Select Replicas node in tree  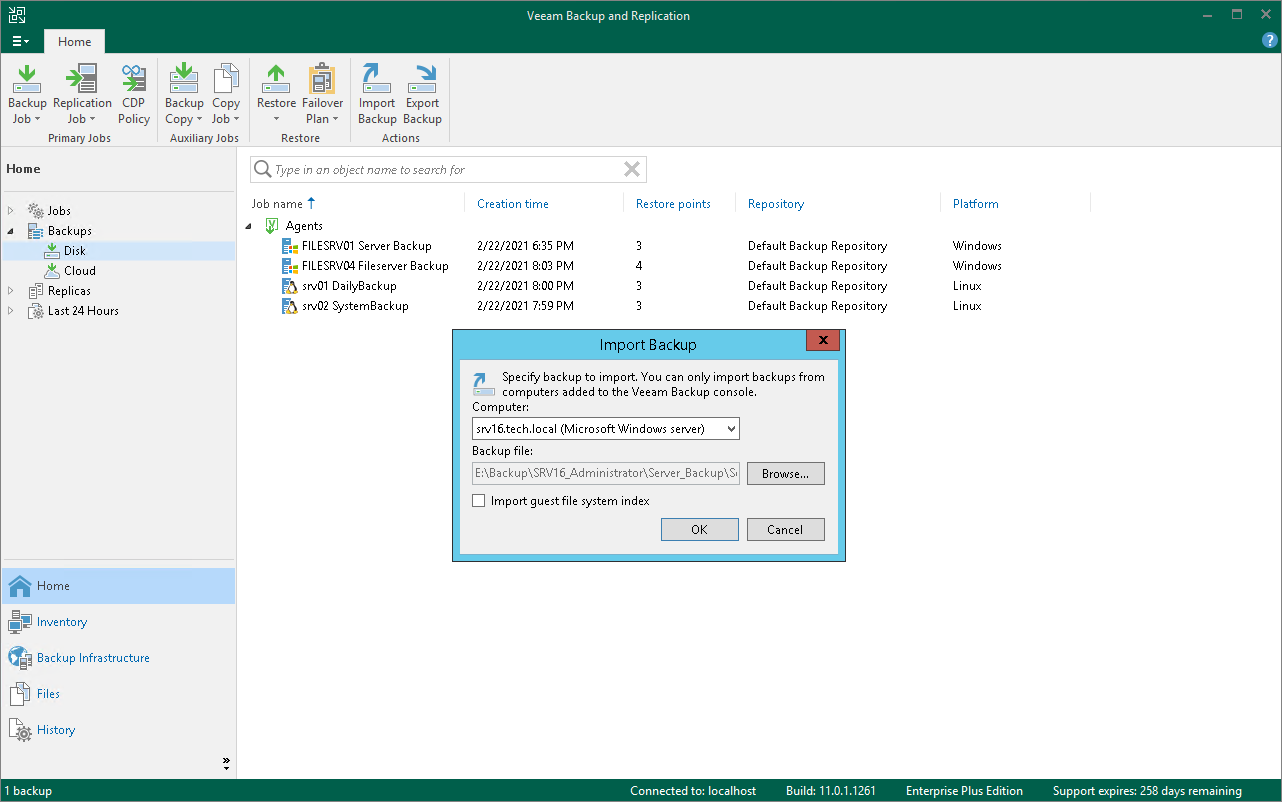pos(69,291)
